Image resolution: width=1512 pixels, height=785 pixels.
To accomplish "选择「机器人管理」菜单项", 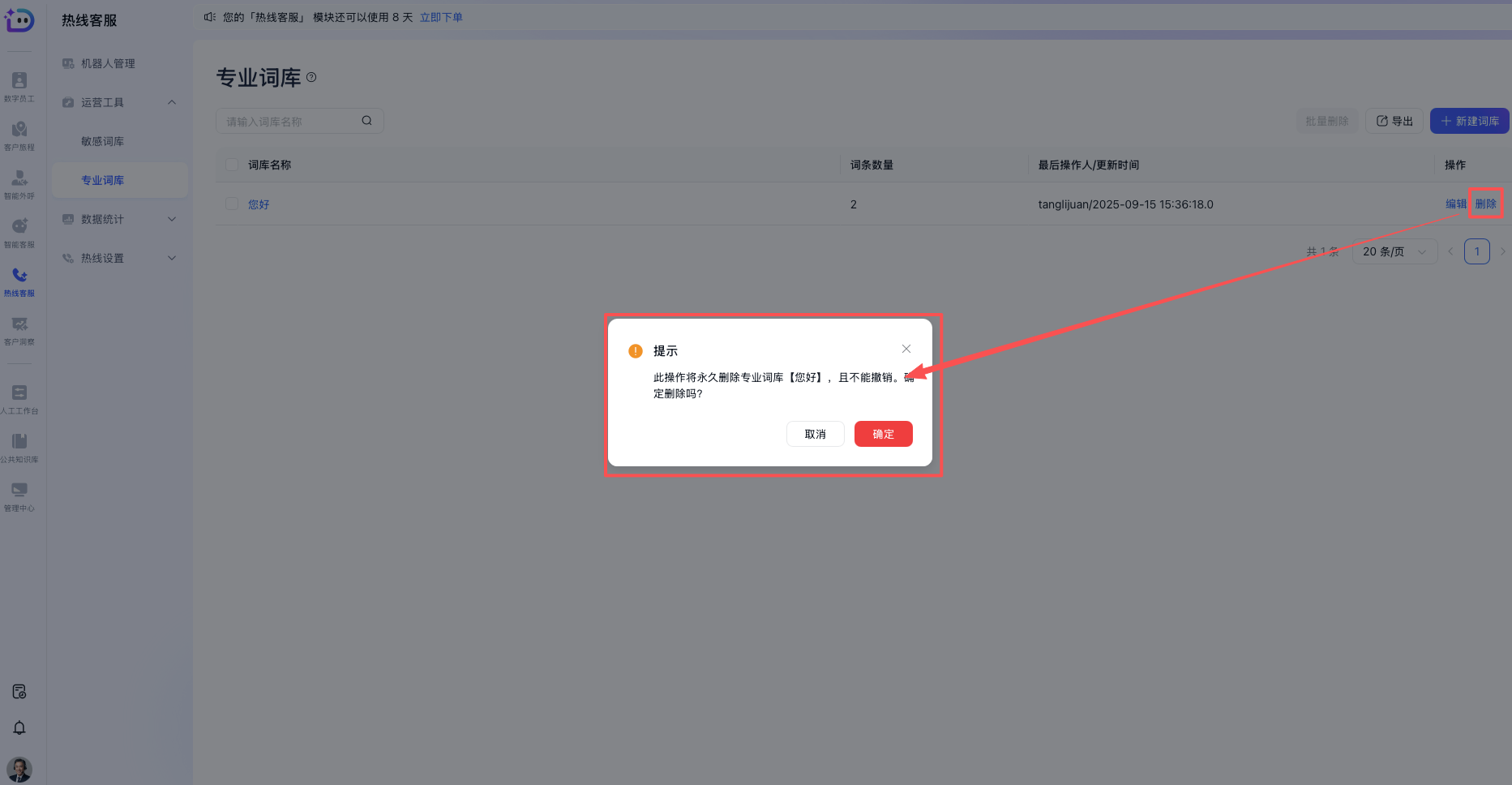I will (x=108, y=63).
